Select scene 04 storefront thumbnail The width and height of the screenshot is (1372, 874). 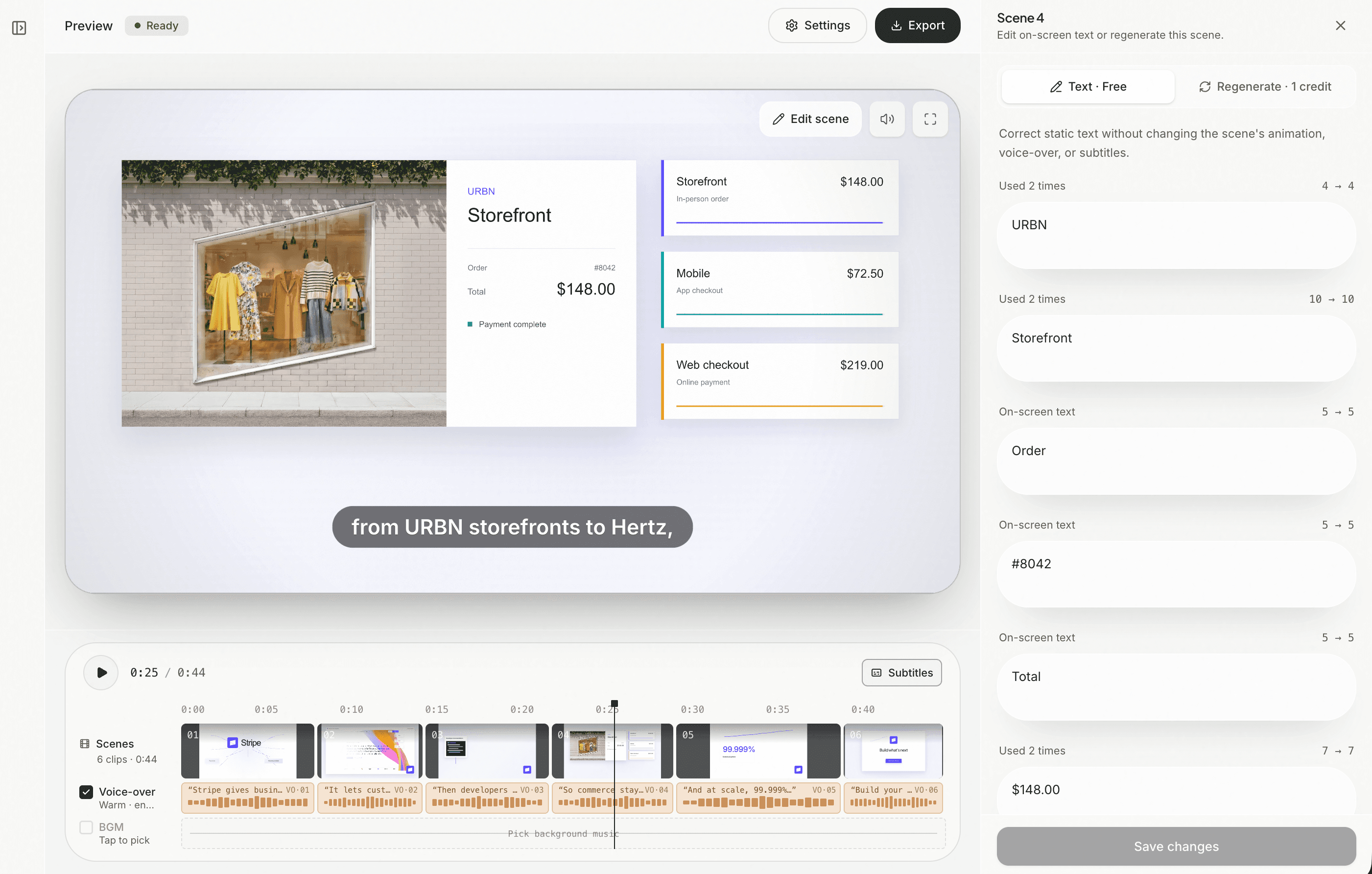point(612,751)
